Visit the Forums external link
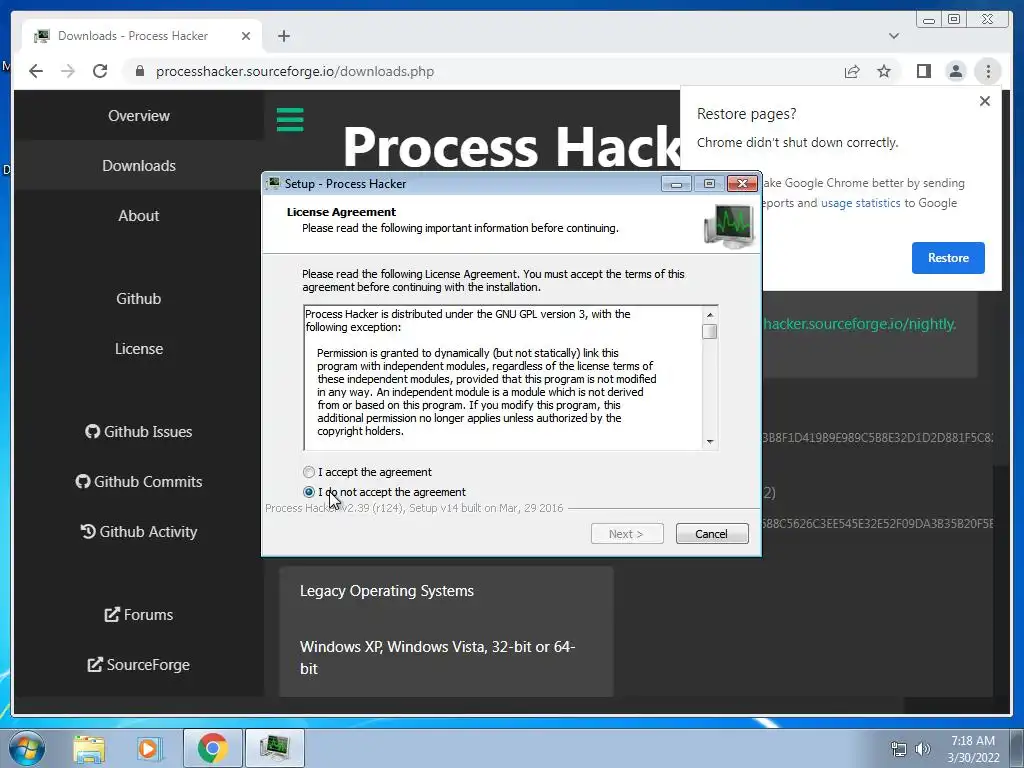 coord(138,615)
